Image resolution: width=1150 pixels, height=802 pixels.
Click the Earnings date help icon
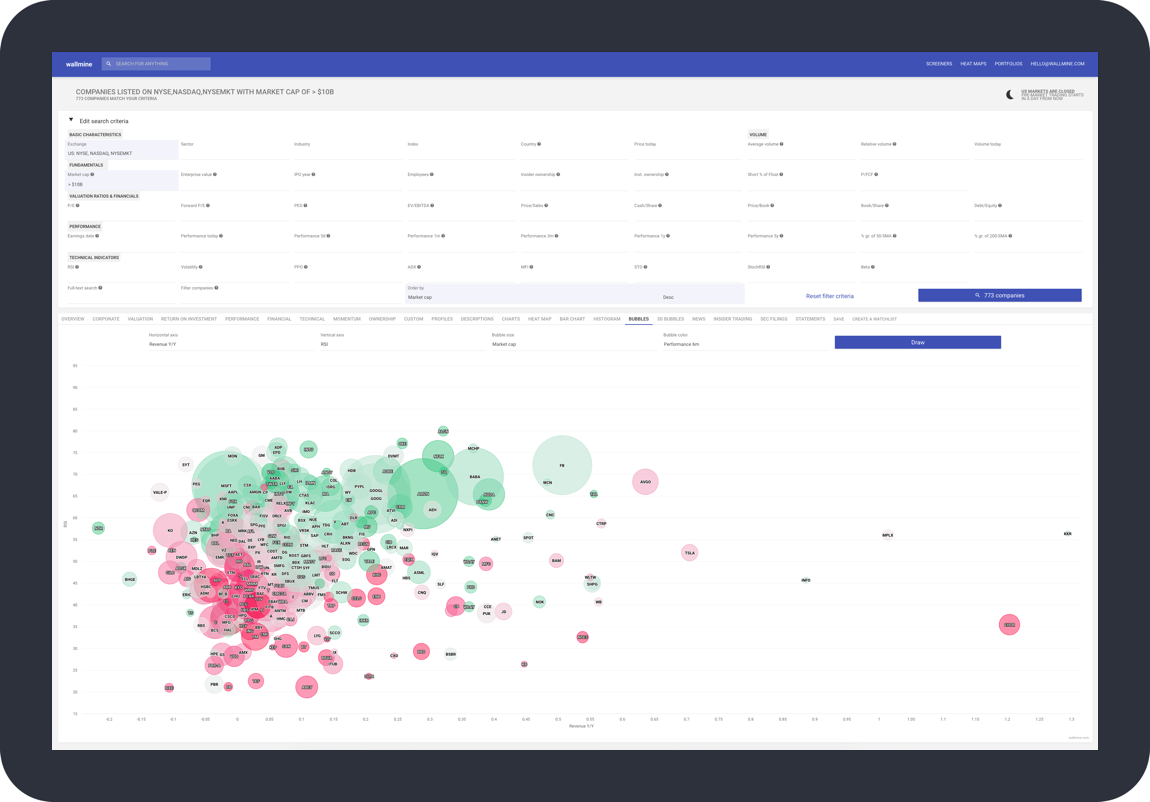click(97, 236)
